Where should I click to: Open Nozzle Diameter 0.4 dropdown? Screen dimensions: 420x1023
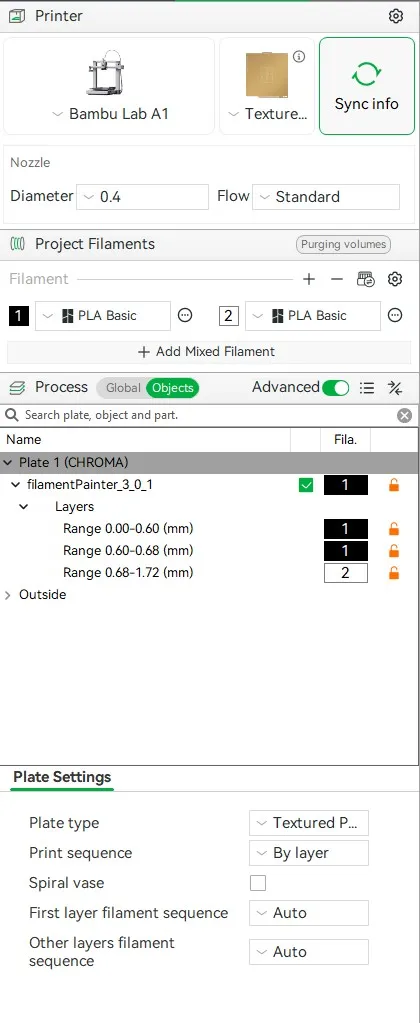[142, 196]
